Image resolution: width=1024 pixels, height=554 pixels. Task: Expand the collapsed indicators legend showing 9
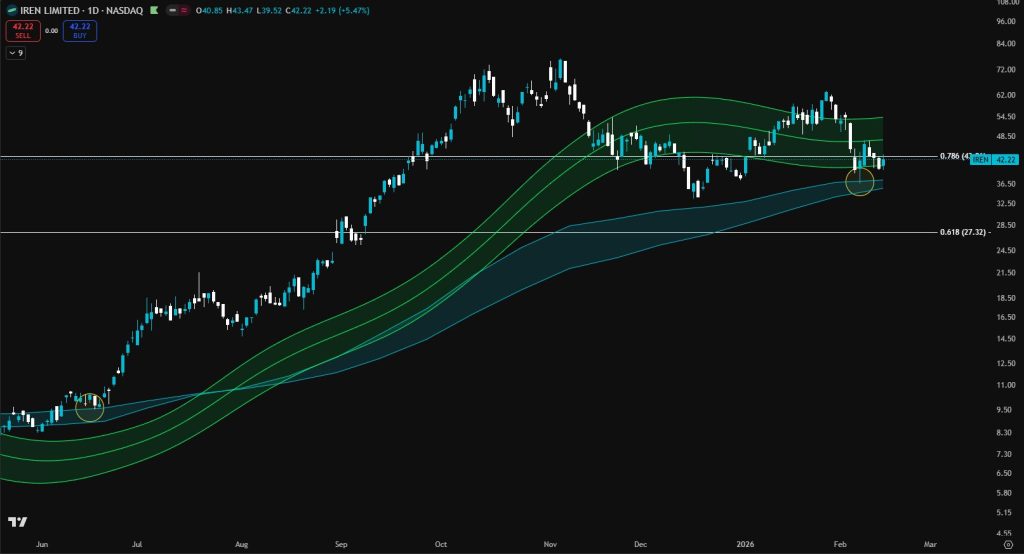(x=15, y=53)
